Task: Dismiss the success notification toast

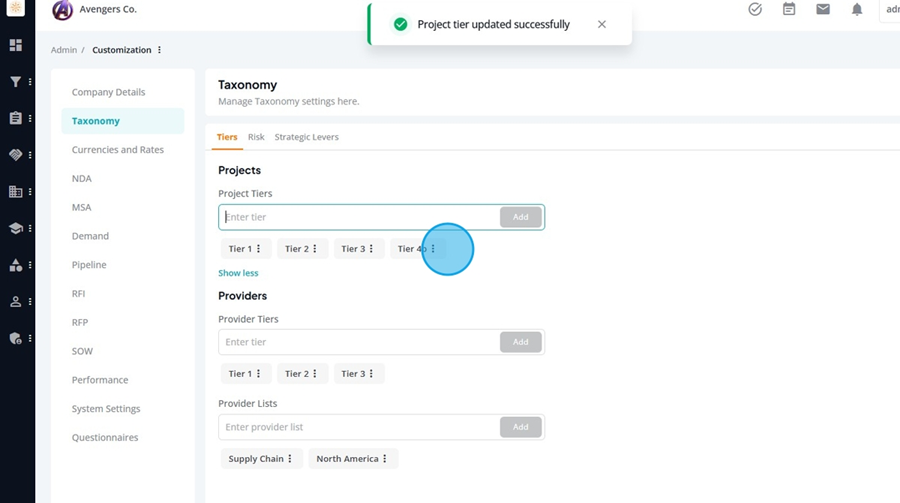Action: (x=602, y=24)
